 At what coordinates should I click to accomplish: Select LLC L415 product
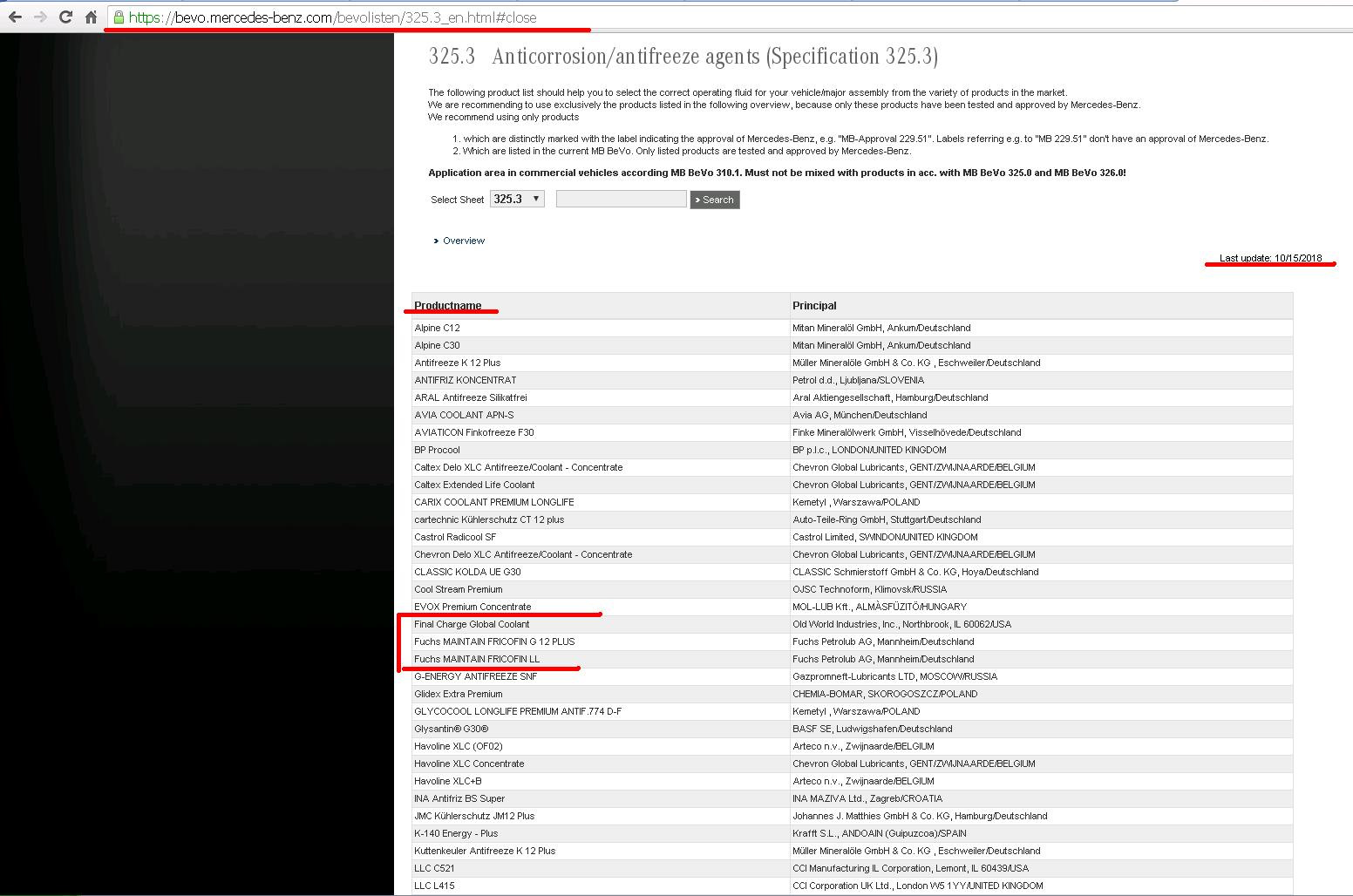[x=434, y=886]
